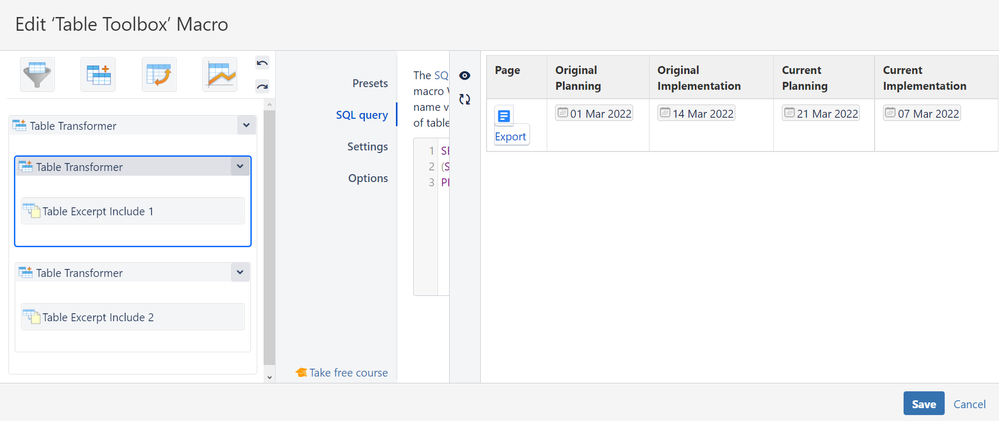Click the 07 Mar 2022 date
Viewport: 999px width, 421px height.
point(922,113)
